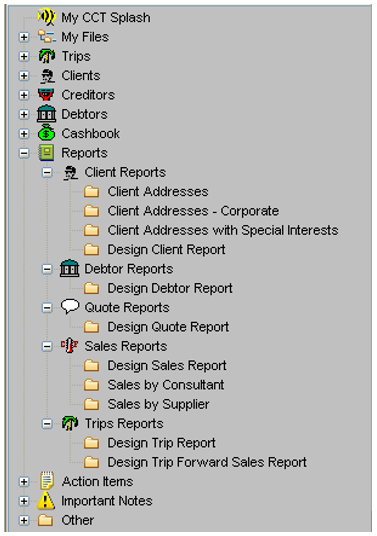The width and height of the screenshot is (377, 536).
Task: Click the Design Debtor Report folder icon
Action: pos(92,288)
